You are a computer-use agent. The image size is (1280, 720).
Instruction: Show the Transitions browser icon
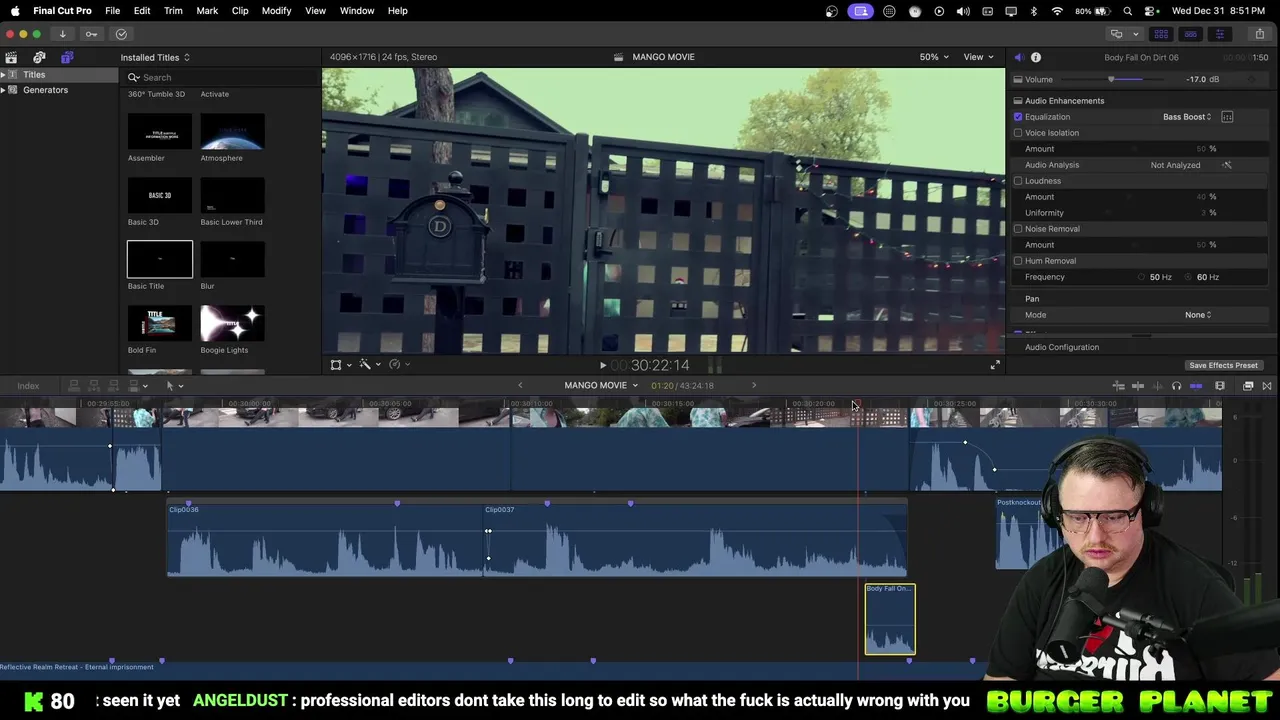1267,386
